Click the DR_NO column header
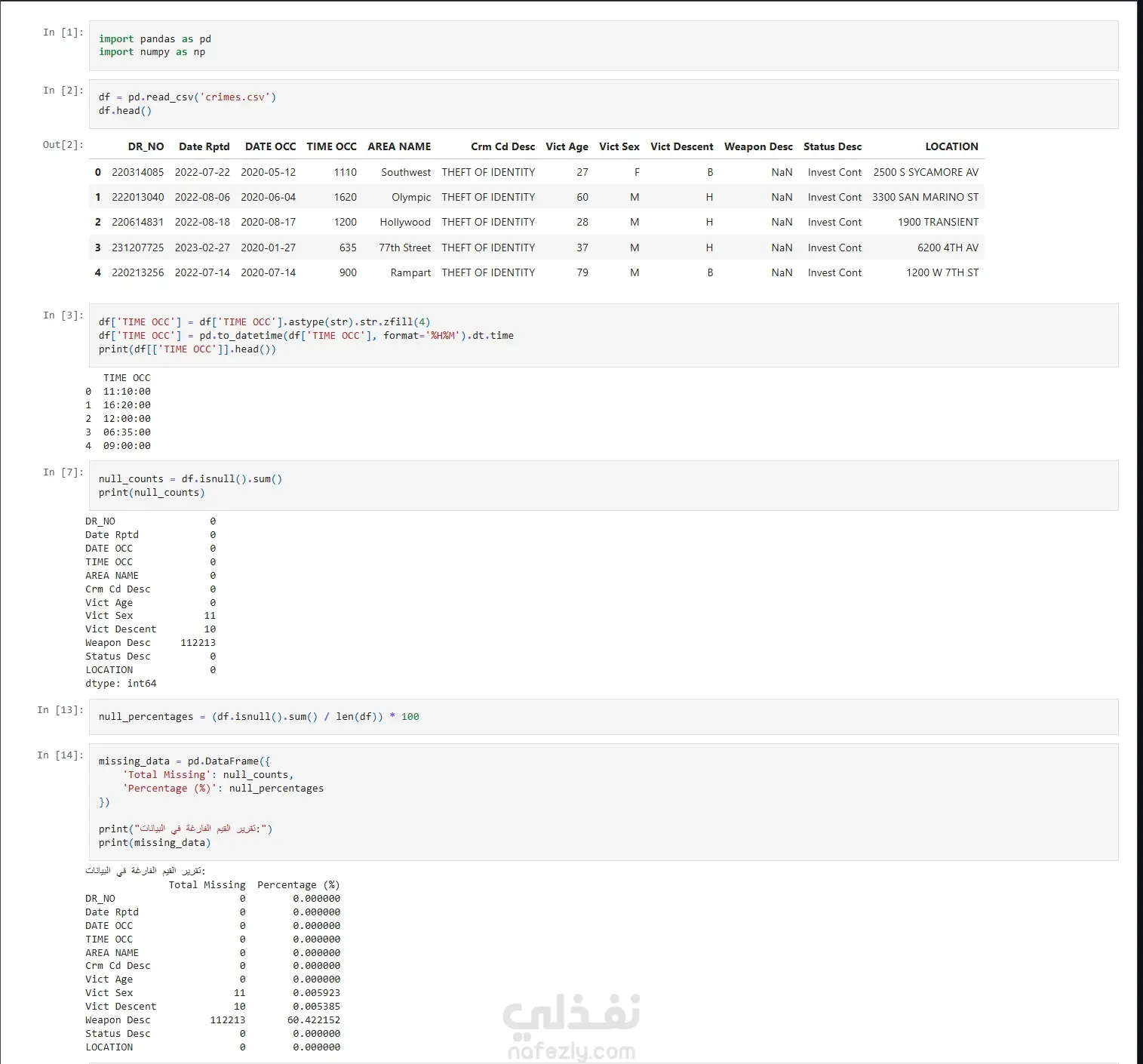Viewport: 1143px width, 1064px height. pos(146,146)
